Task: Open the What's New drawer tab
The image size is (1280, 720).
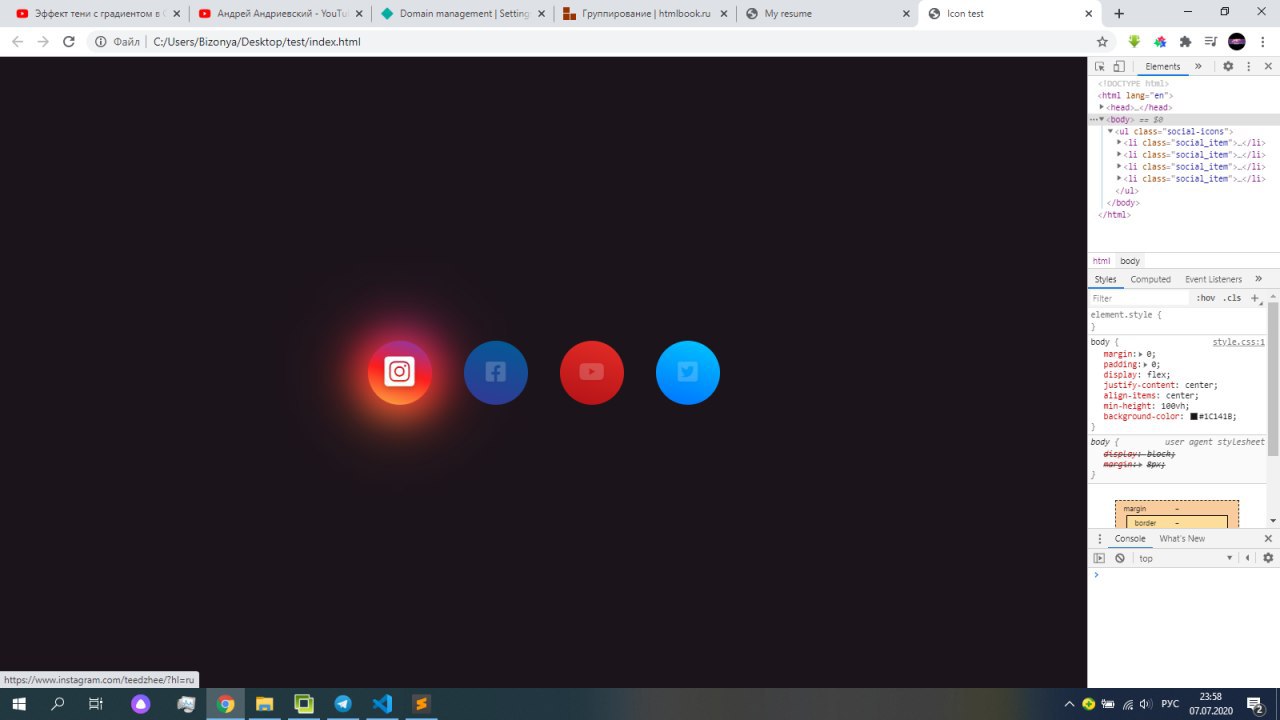Action: 1182,538
